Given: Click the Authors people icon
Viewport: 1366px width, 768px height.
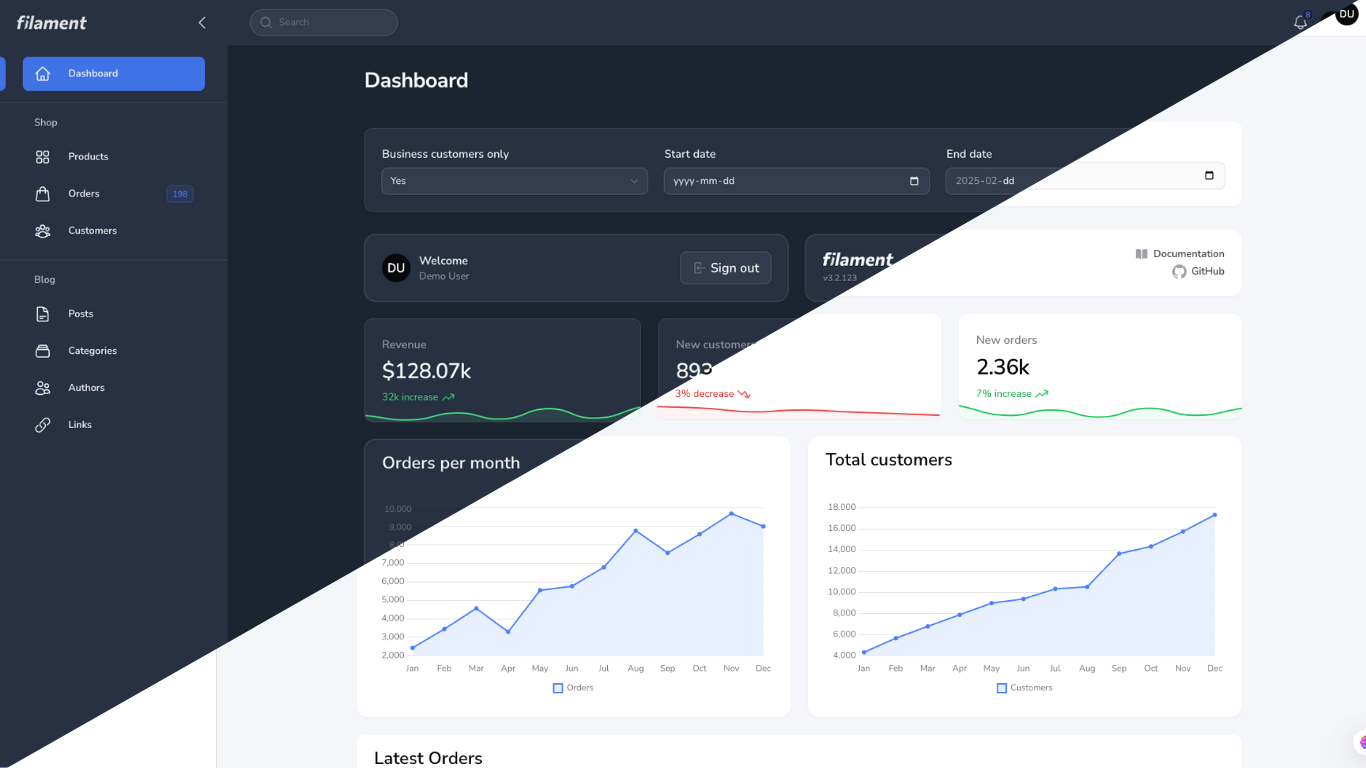Looking at the screenshot, I should pyautogui.click(x=42, y=388).
